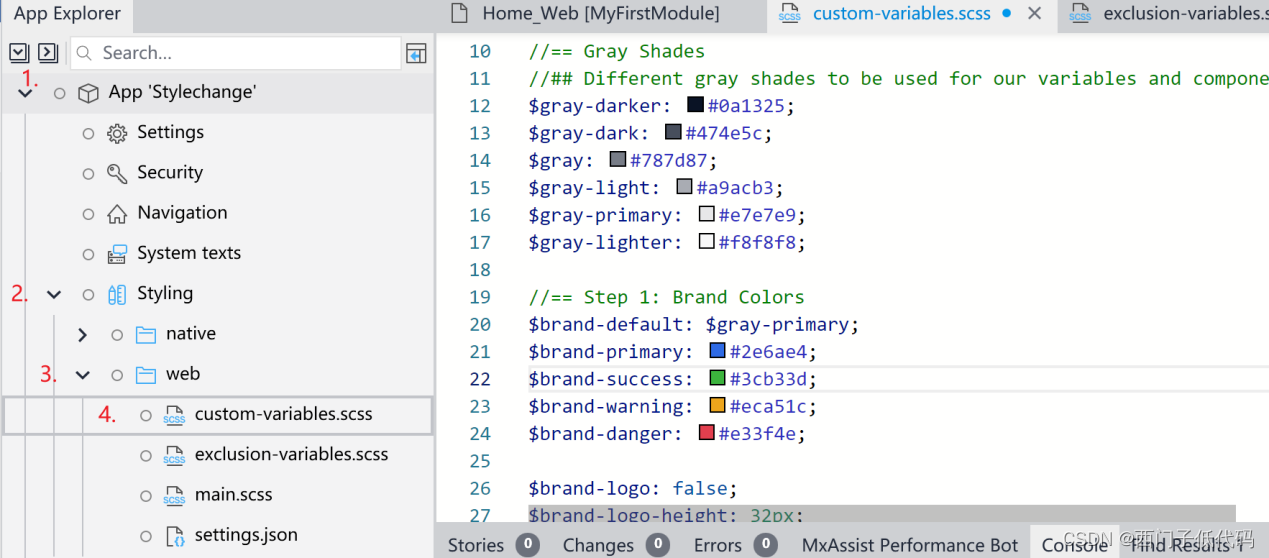Click the settings.json file icon
The image size is (1269, 558).
point(174,535)
